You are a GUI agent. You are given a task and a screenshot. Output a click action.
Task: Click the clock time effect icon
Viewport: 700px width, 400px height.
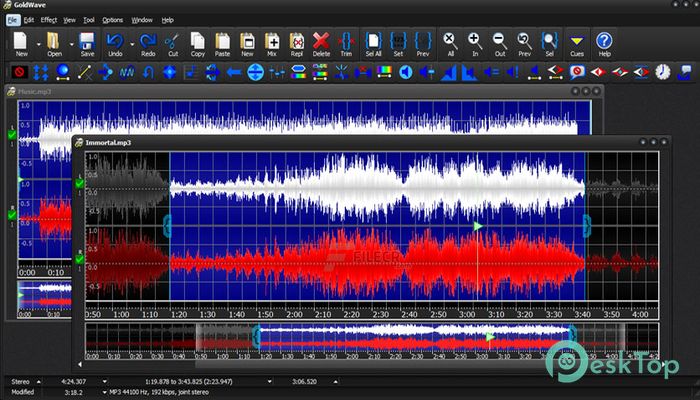(663, 72)
